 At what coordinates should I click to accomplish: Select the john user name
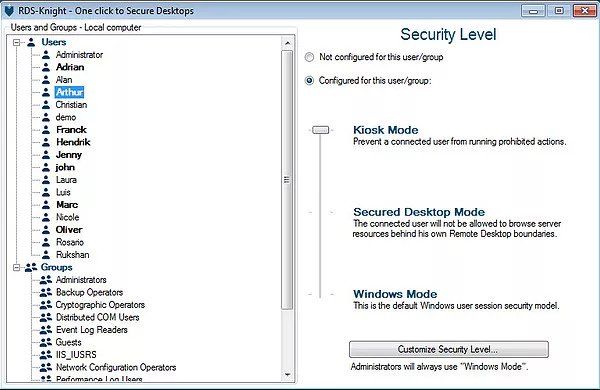click(65, 167)
